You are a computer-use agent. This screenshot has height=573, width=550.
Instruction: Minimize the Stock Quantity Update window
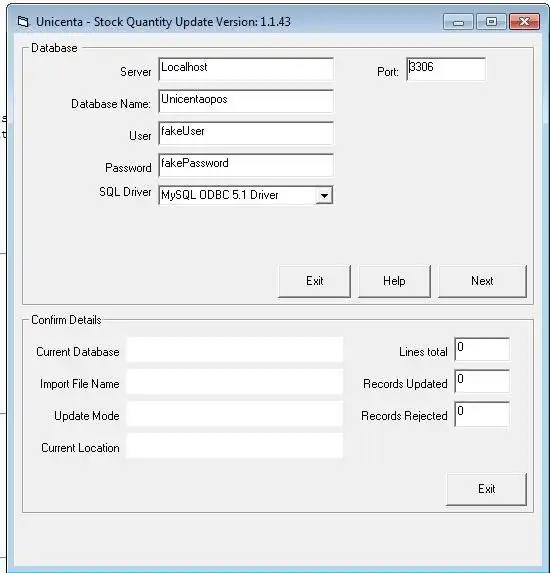(458, 22)
